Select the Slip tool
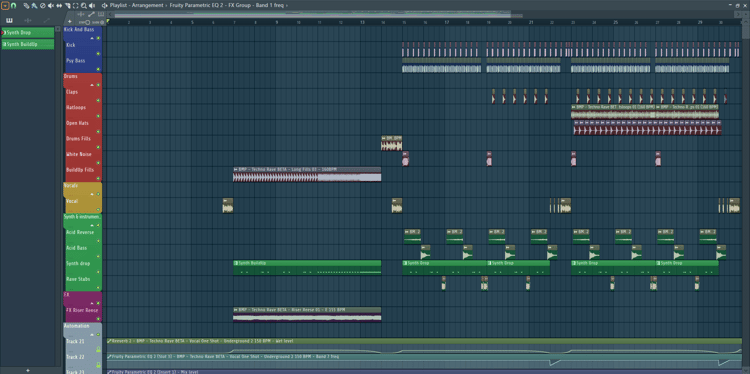Image resolution: width=750 pixels, height=374 pixels. 59,6
